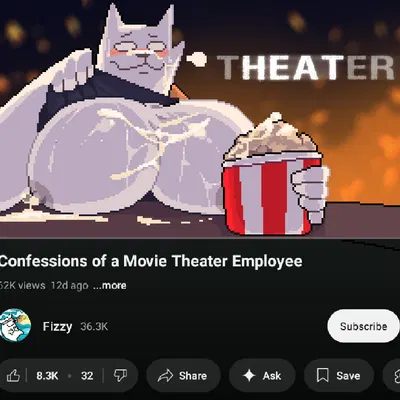The width and height of the screenshot is (400, 400).
Task: Click the 8.3K like count
Action: coord(47,376)
